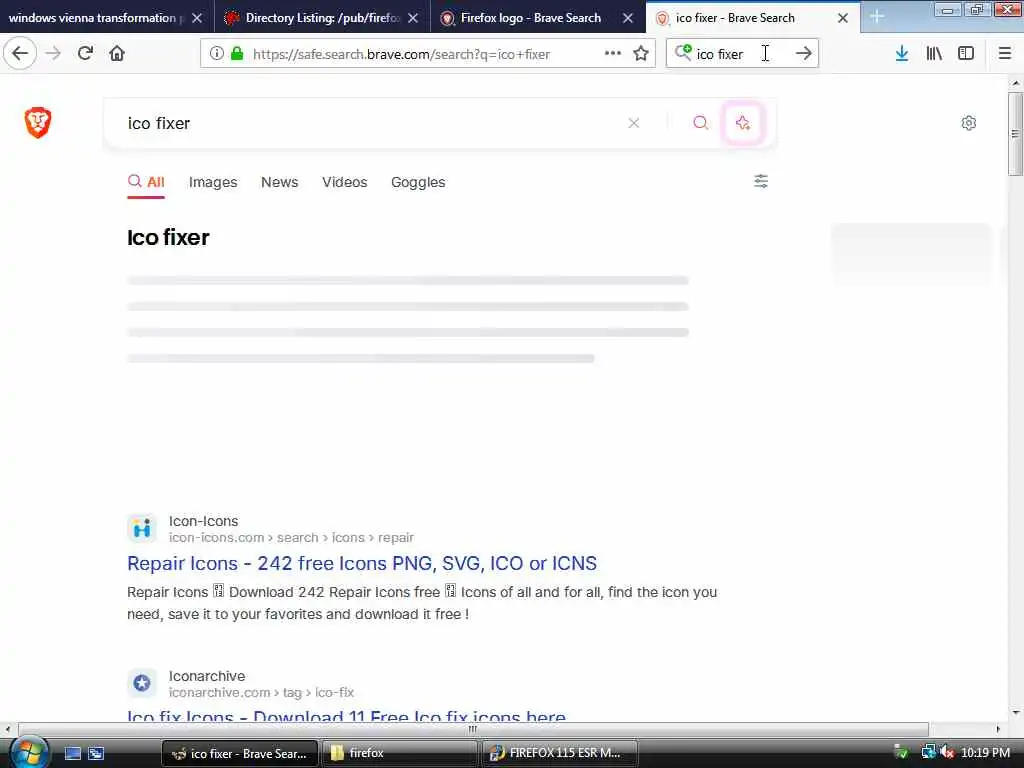Show All search results

tap(146, 182)
